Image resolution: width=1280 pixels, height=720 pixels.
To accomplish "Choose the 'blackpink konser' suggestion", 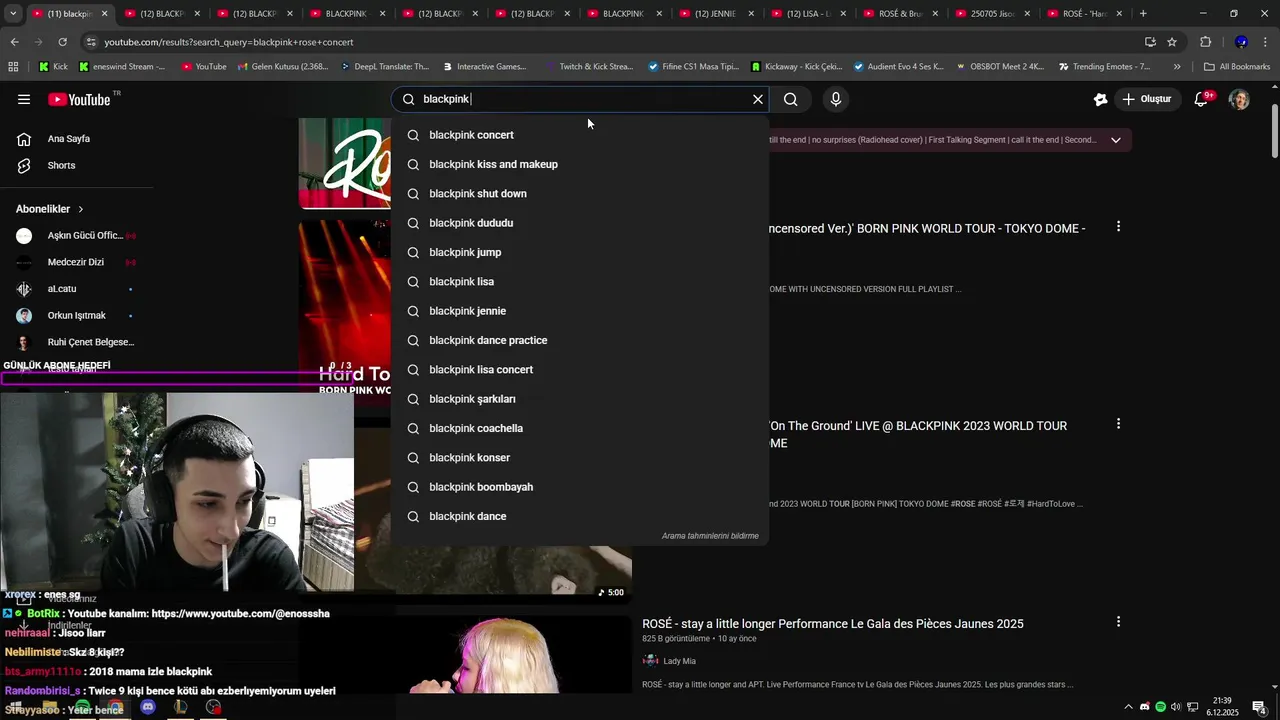I will (580, 458).
